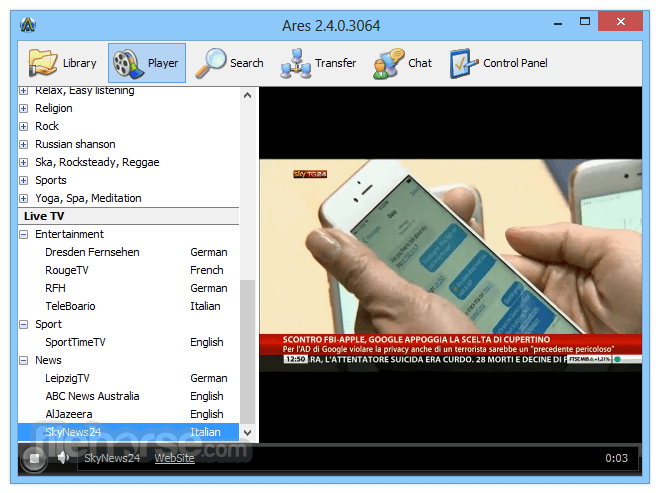Click the Entertainment group label

(69, 234)
